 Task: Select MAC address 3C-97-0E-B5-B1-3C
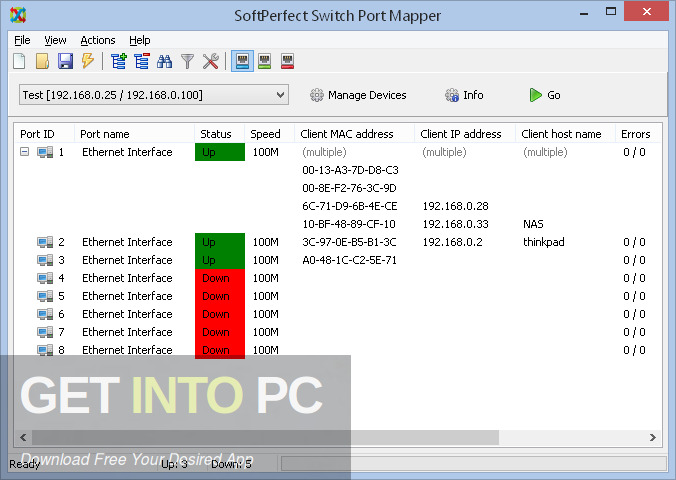[349, 242]
